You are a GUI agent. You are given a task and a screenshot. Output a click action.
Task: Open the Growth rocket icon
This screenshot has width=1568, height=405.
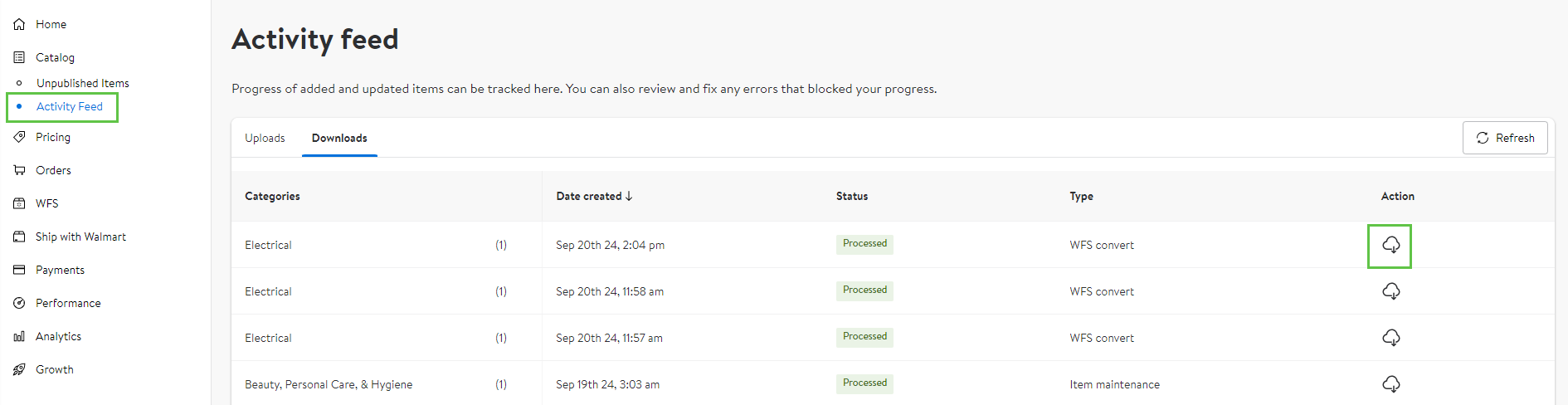coord(19,369)
